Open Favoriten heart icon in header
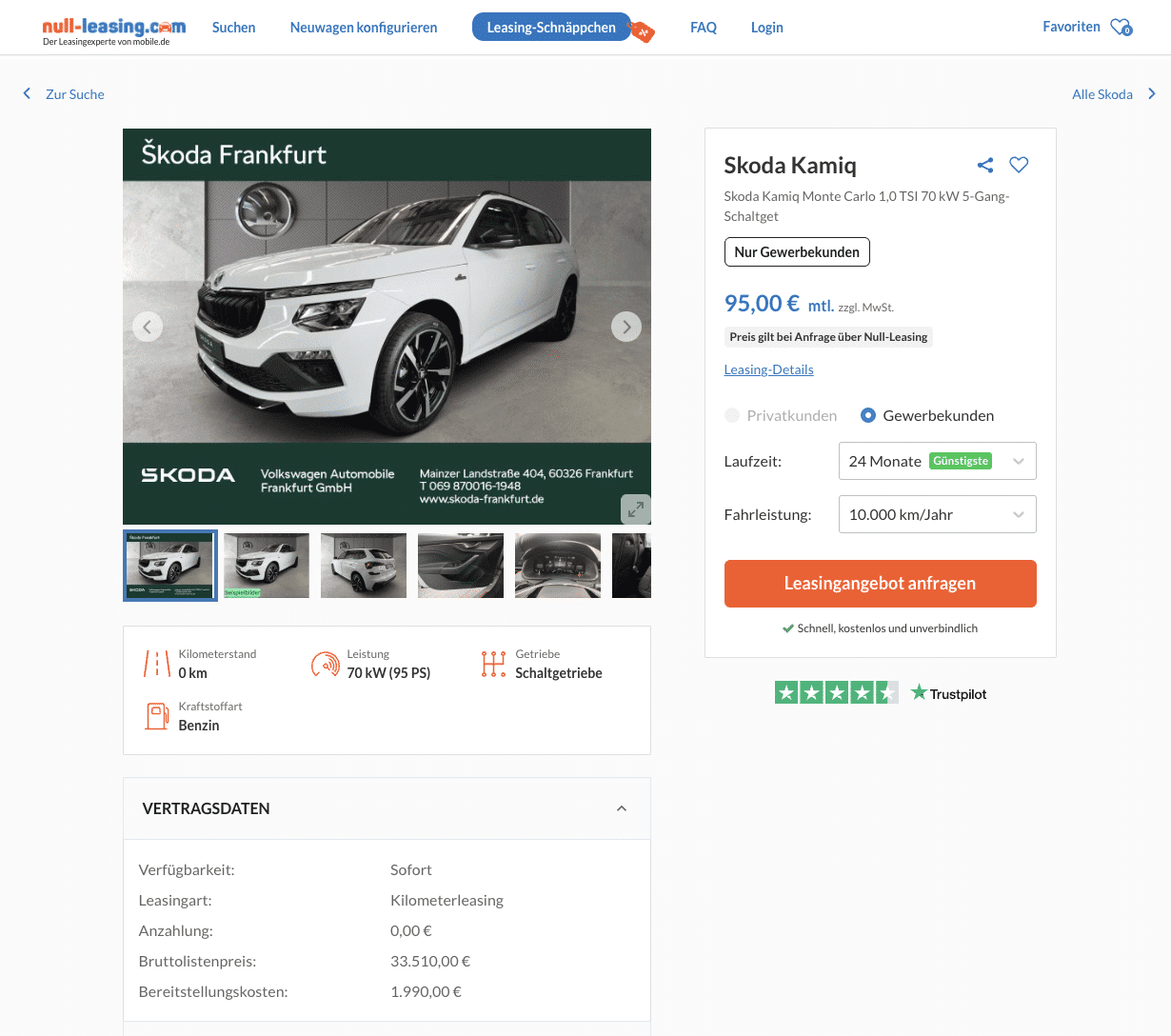Viewport: 1171px width, 1036px height. point(1121,28)
